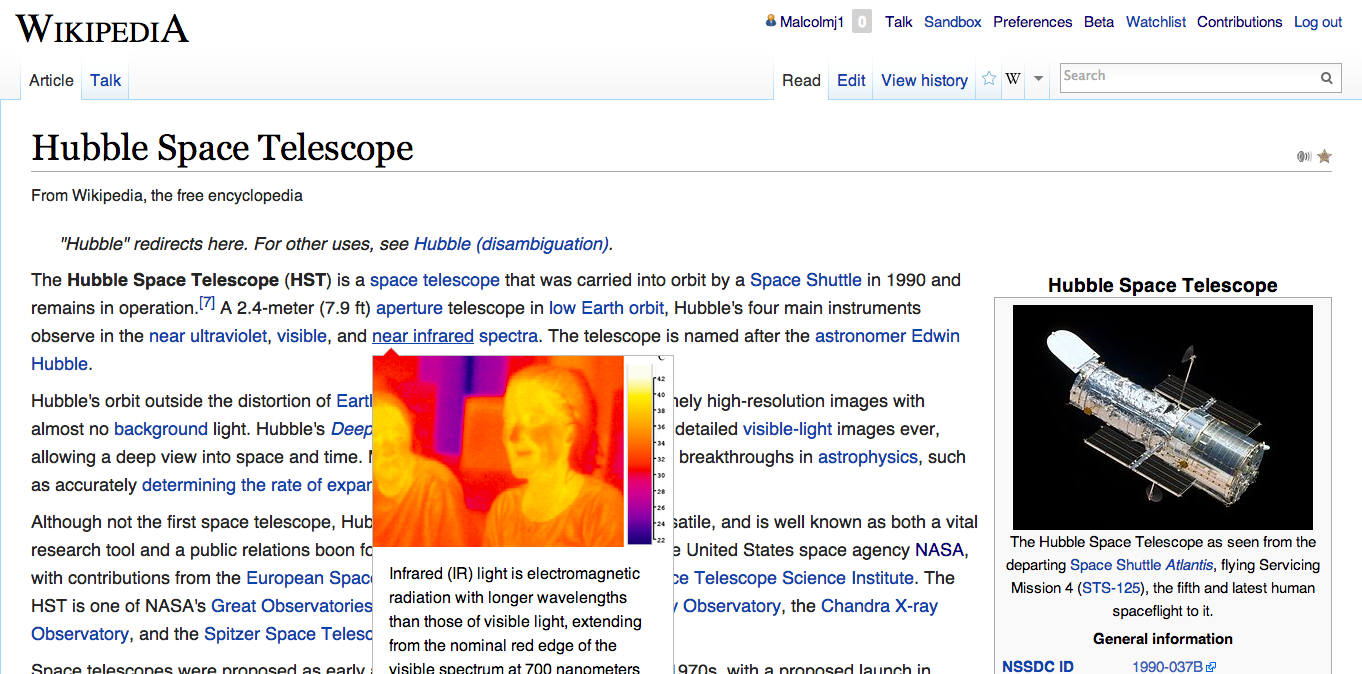Follow the Hubble (disambiguation) link

pos(512,244)
